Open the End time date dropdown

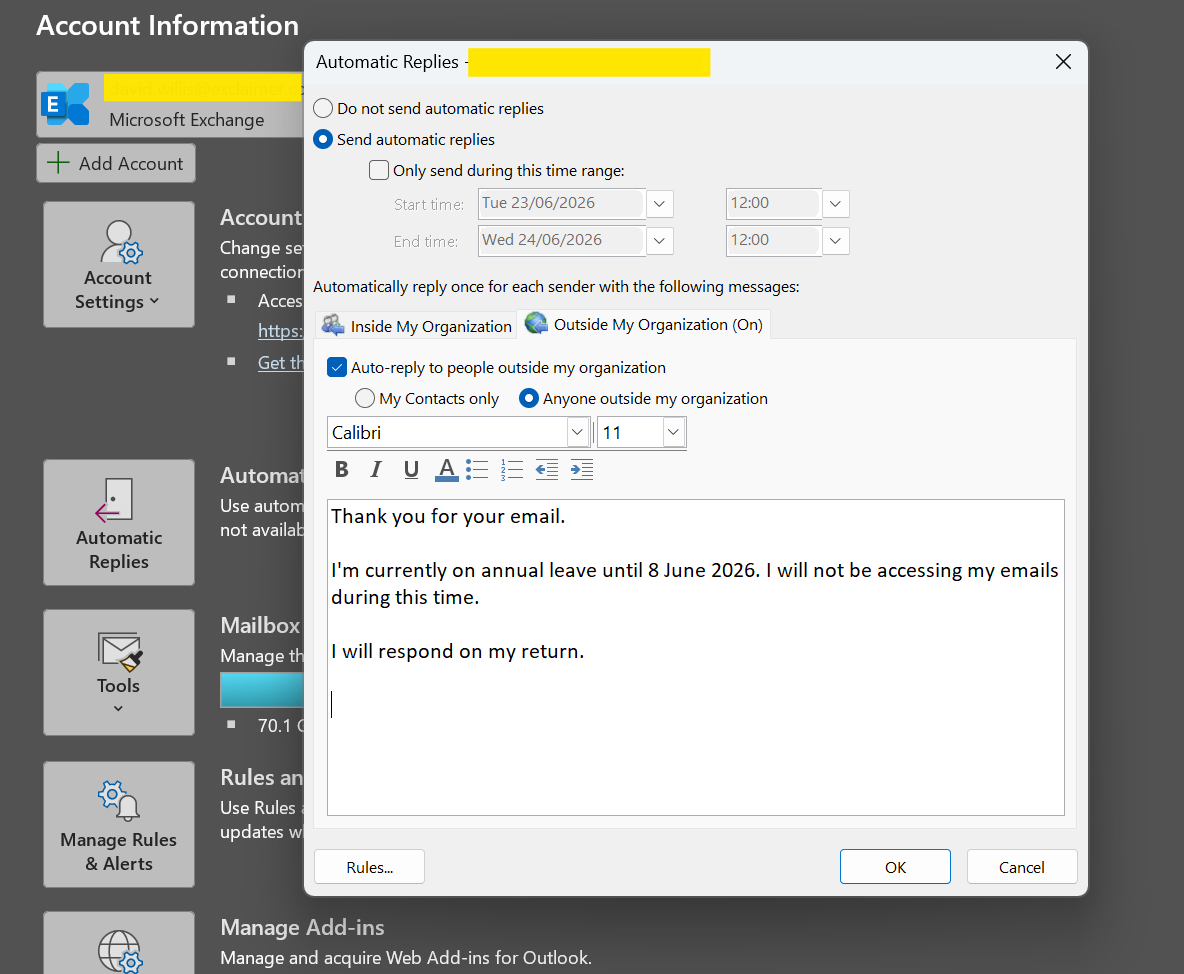click(x=659, y=241)
